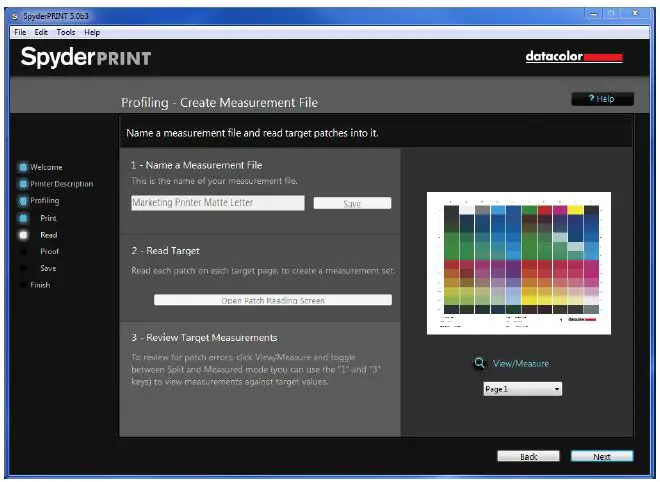The width and height of the screenshot is (660, 482).
Task: Select Read step in sidebar
Action: pyautogui.click(x=49, y=235)
